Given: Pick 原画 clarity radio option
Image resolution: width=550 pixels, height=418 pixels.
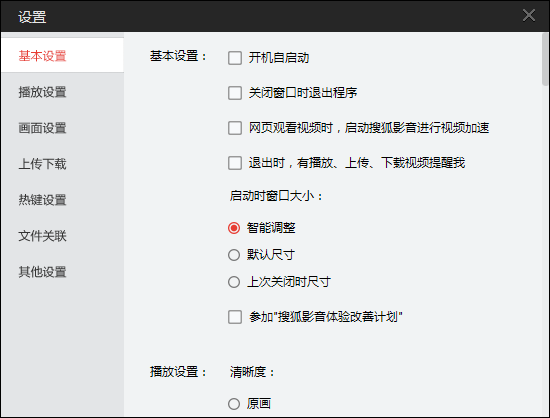Looking at the screenshot, I should point(234,404).
